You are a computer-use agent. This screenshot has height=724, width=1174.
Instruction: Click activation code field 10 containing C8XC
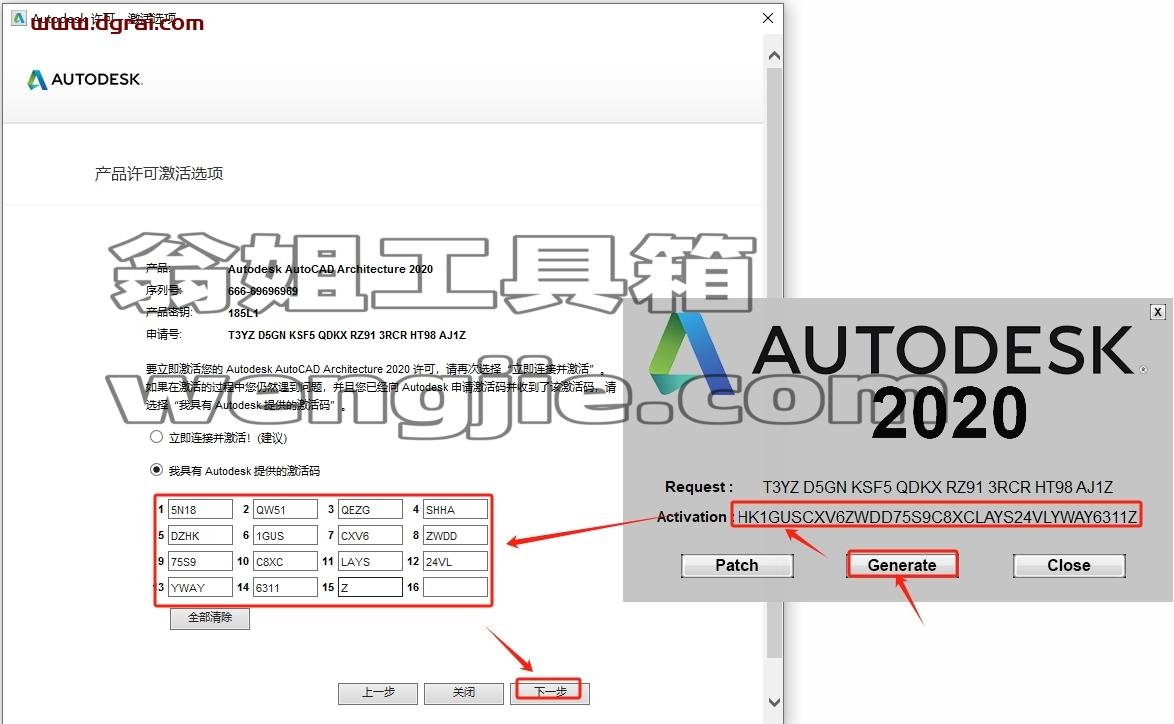(x=285, y=562)
